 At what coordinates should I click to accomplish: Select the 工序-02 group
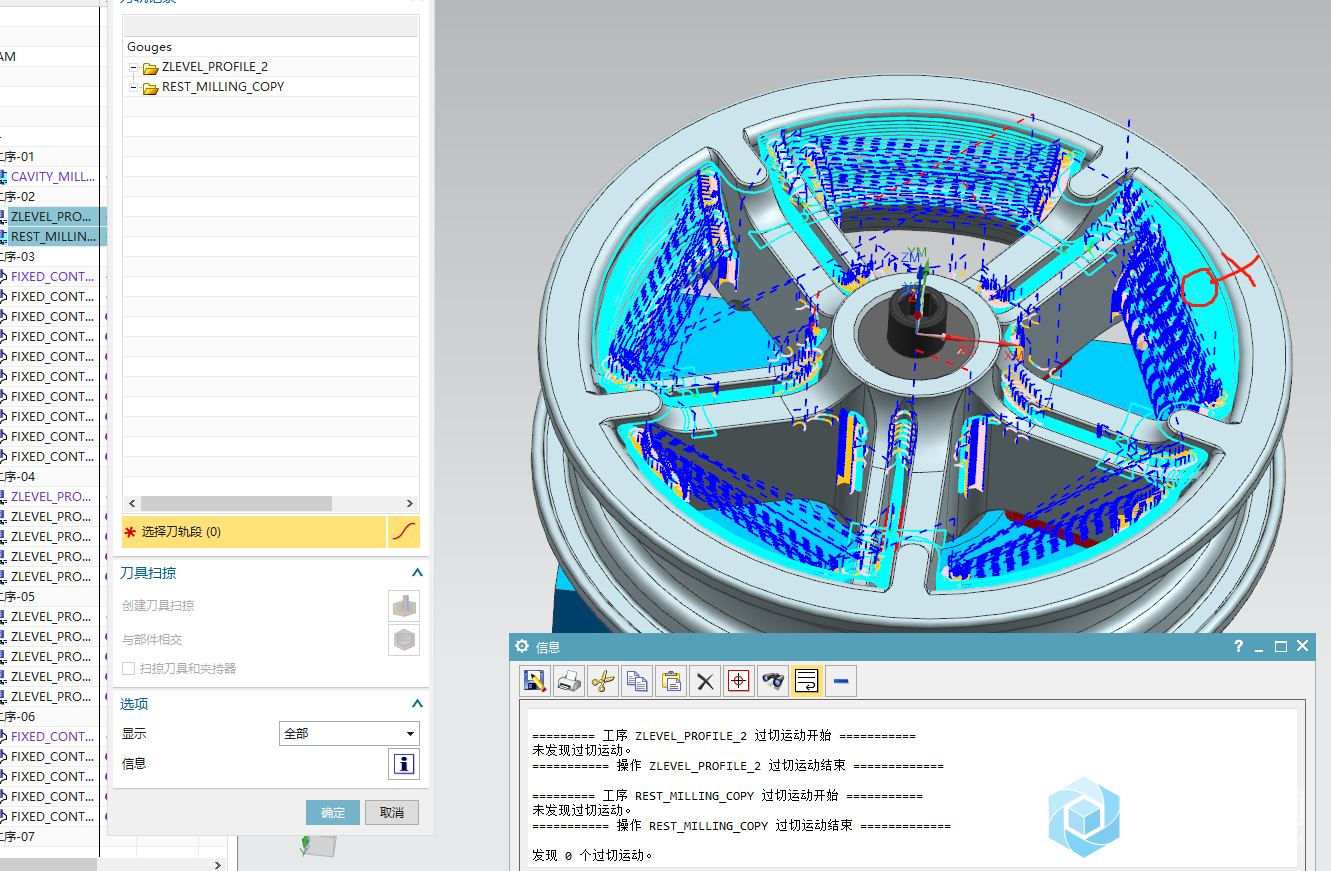tap(17, 197)
